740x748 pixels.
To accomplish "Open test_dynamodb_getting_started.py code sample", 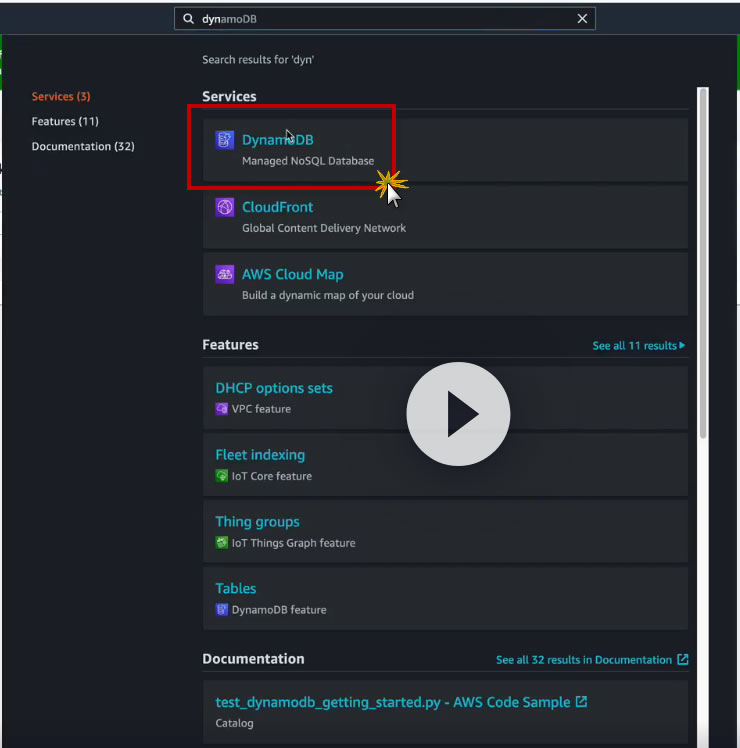I will (x=393, y=702).
